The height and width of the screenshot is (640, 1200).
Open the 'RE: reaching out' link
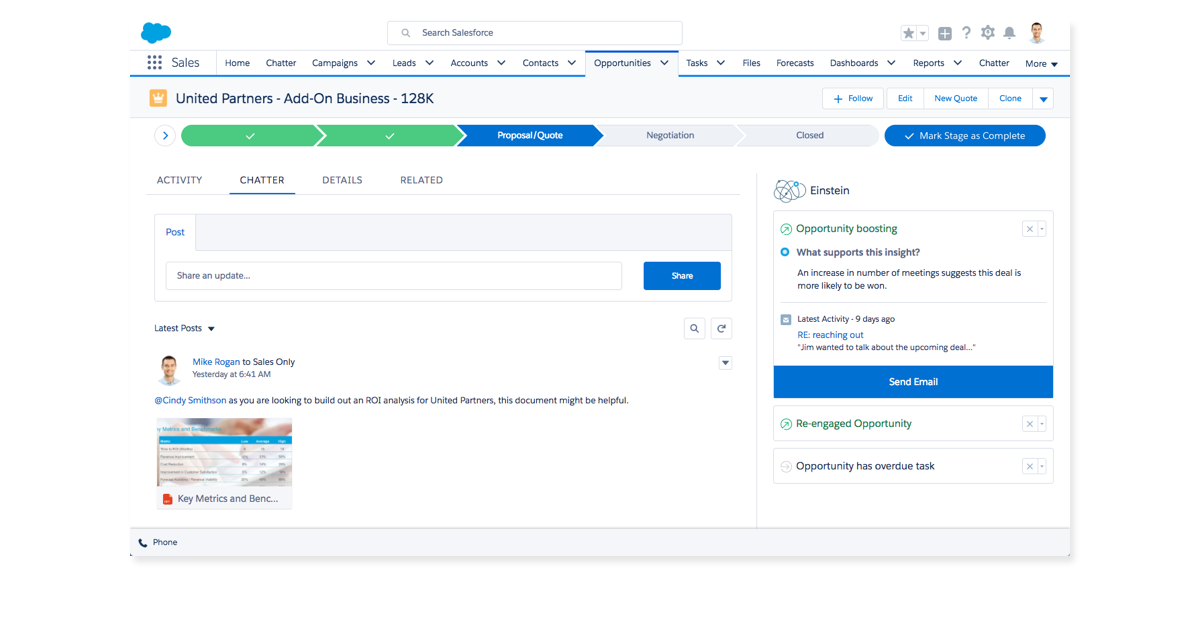point(830,335)
